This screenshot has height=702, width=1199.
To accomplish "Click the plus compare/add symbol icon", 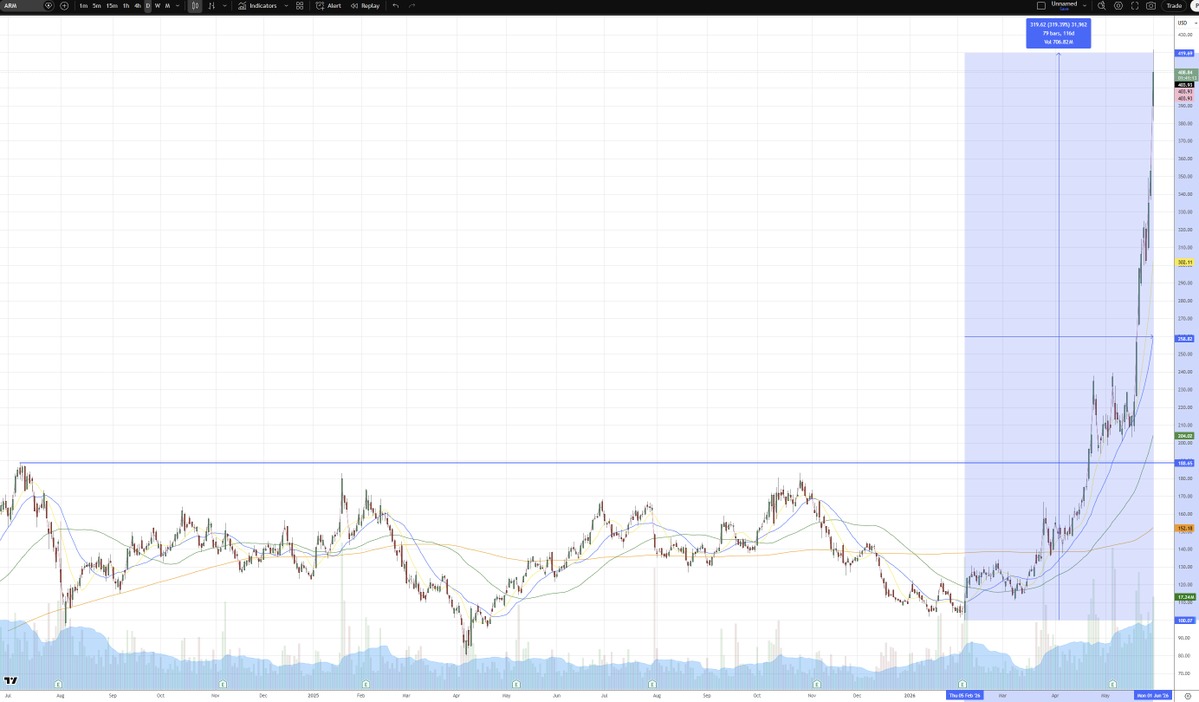I will pyautogui.click(x=64, y=5).
